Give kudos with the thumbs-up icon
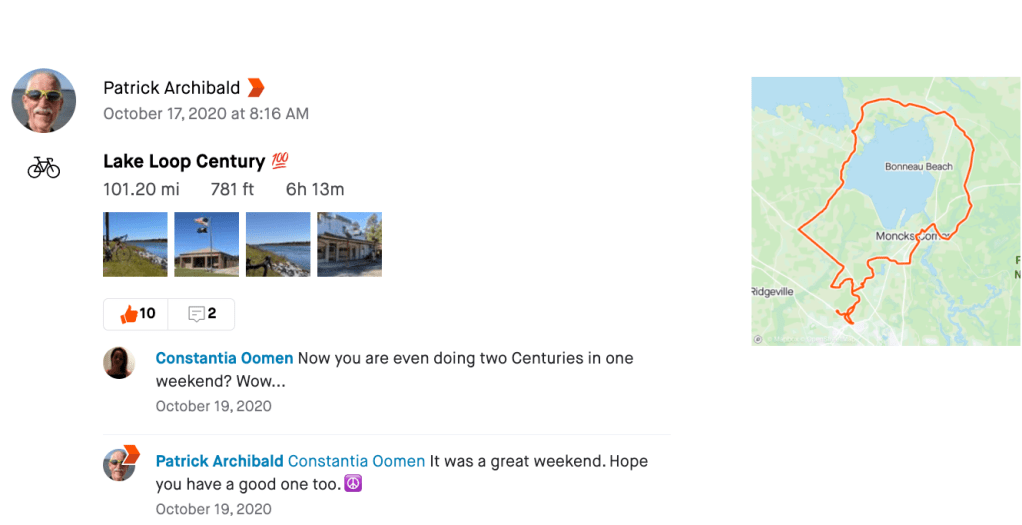The image size is (1022, 525). tap(129, 314)
